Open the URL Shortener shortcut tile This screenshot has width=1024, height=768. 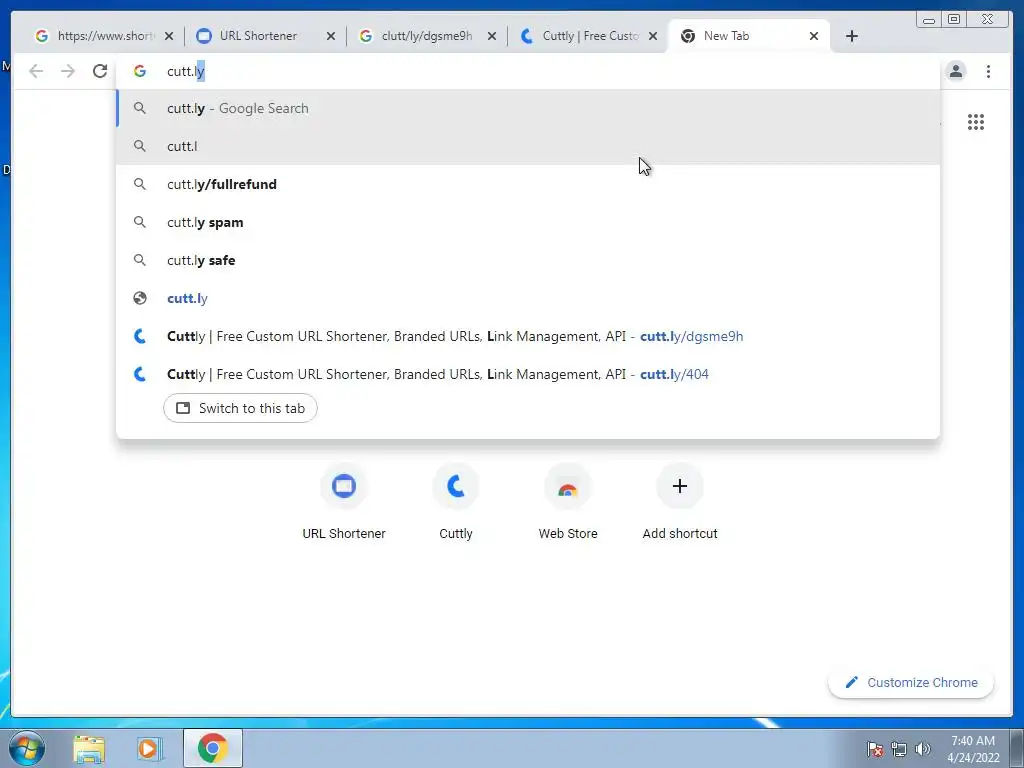tap(344, 503)
